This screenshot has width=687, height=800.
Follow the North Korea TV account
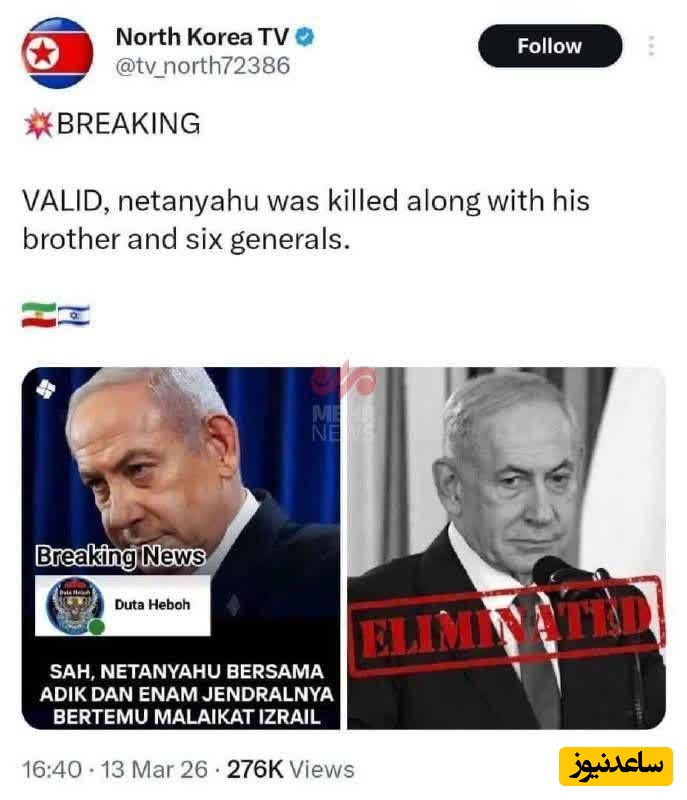click(550, 46)
